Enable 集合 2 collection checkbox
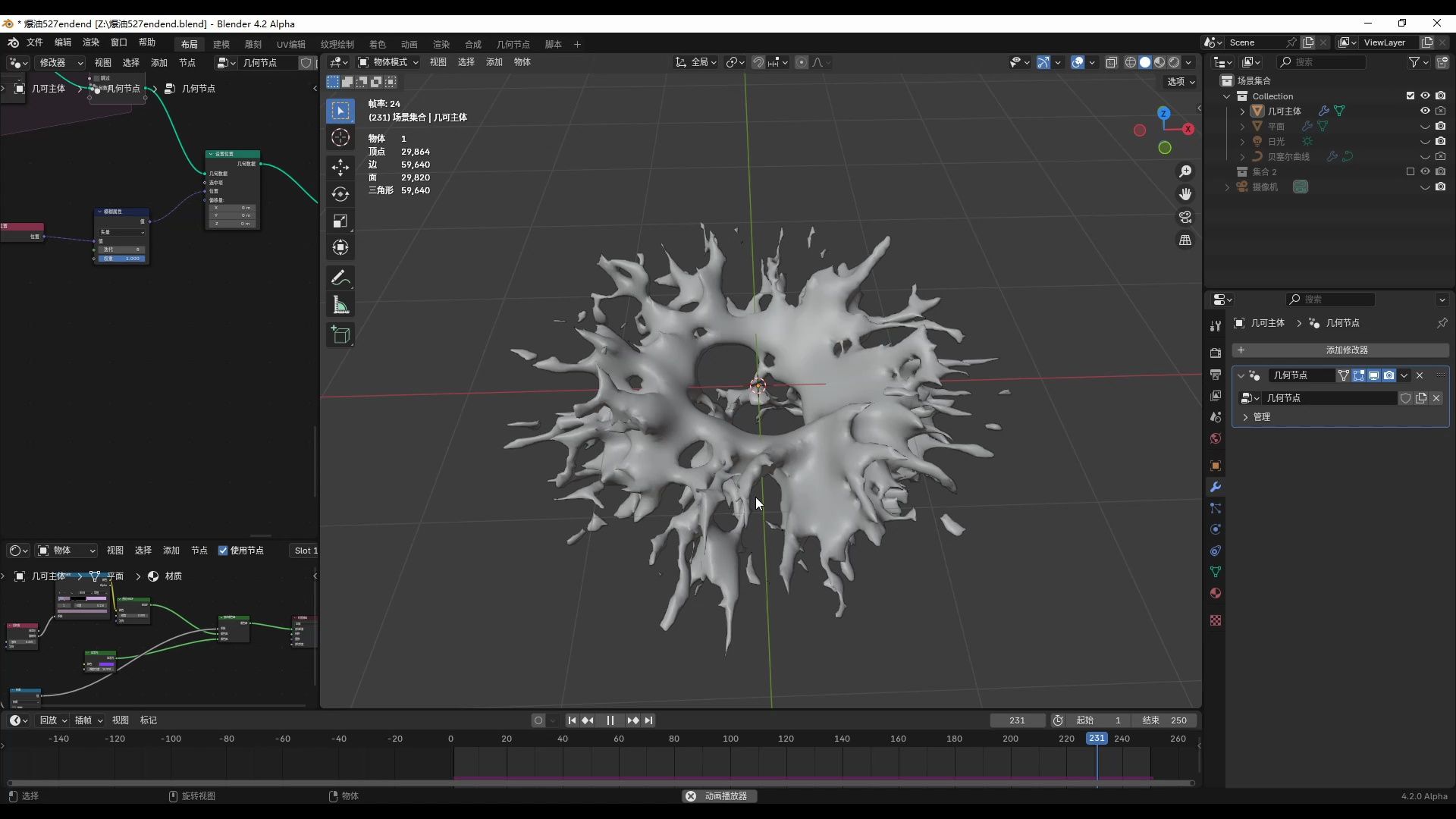The height and width of the screenshot is (819, 1456). tap(1410, 171)
